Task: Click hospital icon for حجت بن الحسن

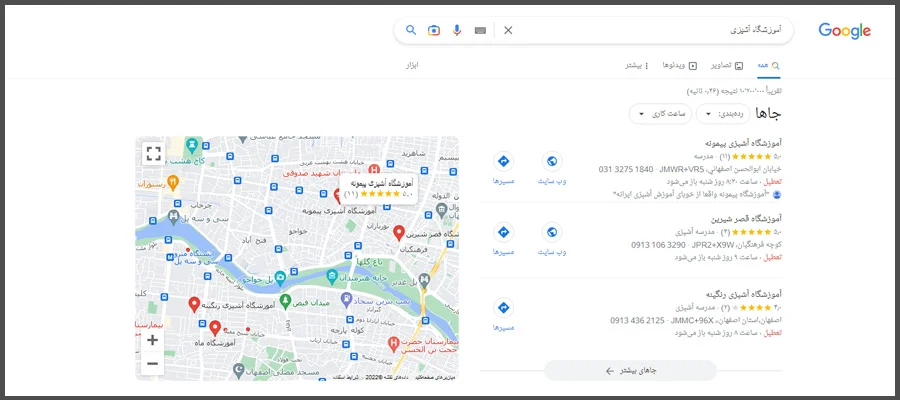Action: [394, 344]
